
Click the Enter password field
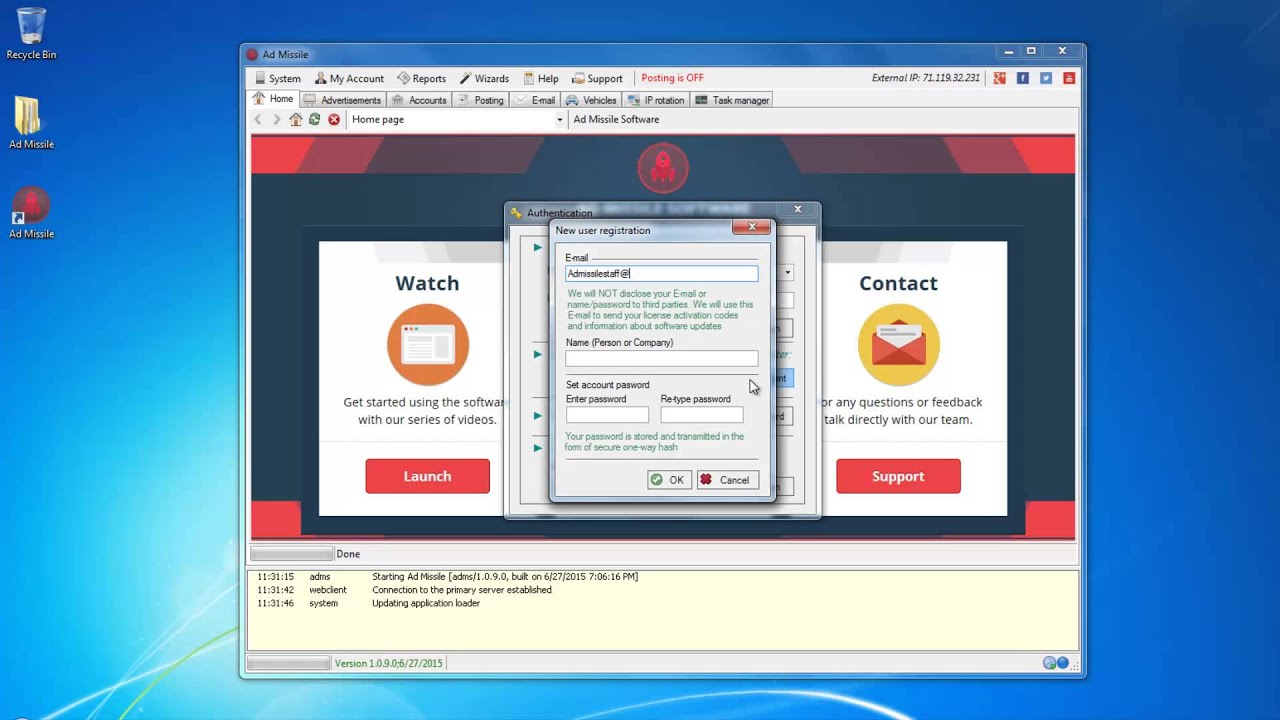coord(607,415)
